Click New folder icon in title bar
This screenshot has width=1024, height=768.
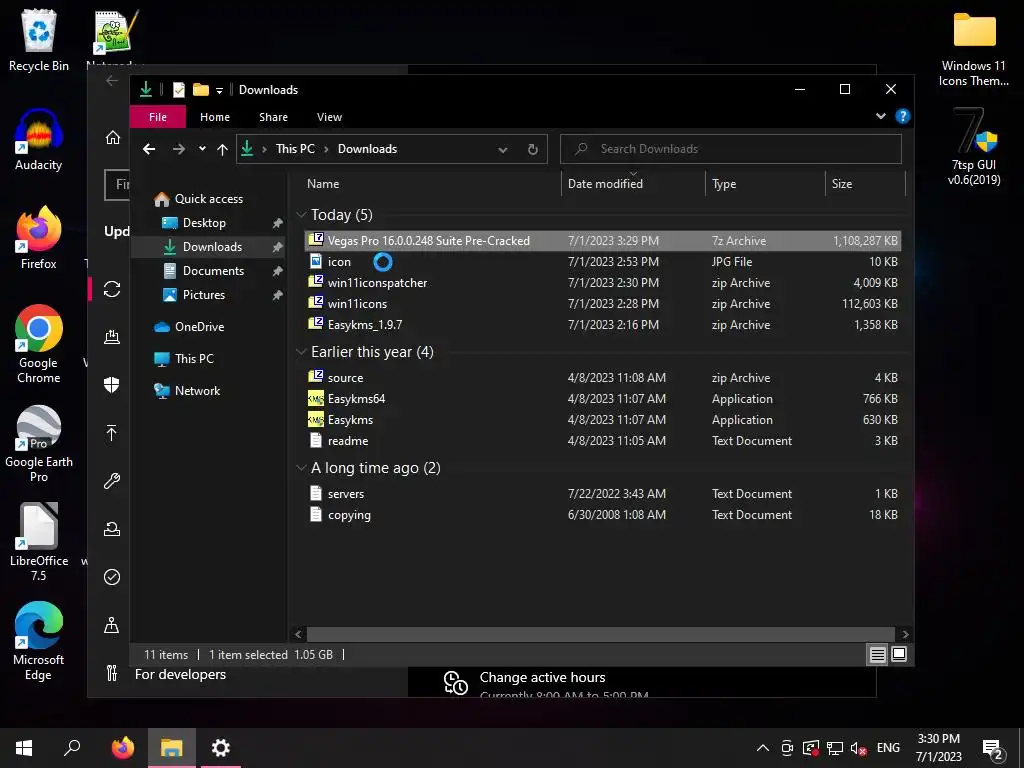[200, 89]
